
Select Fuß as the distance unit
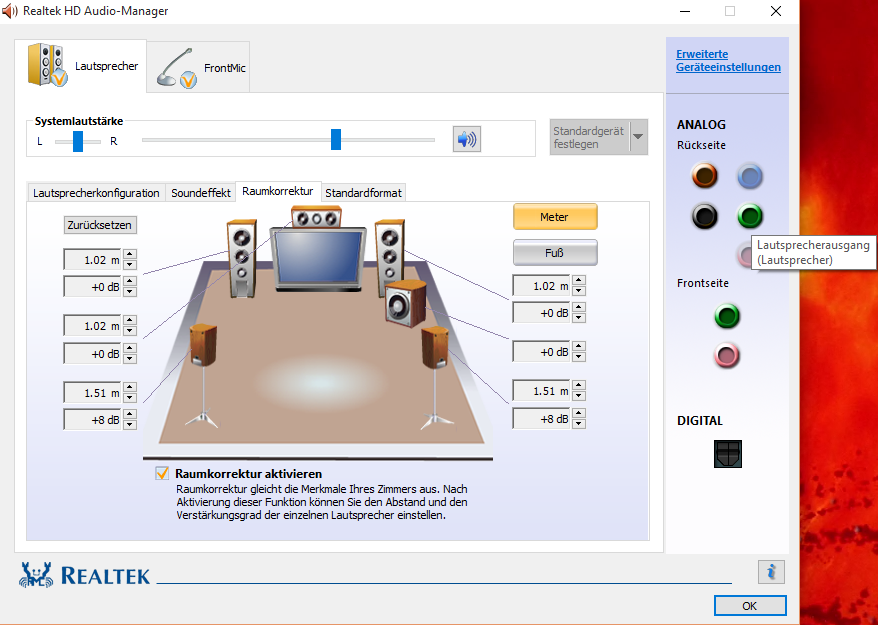pyautogui.click(x=555, y=253)
